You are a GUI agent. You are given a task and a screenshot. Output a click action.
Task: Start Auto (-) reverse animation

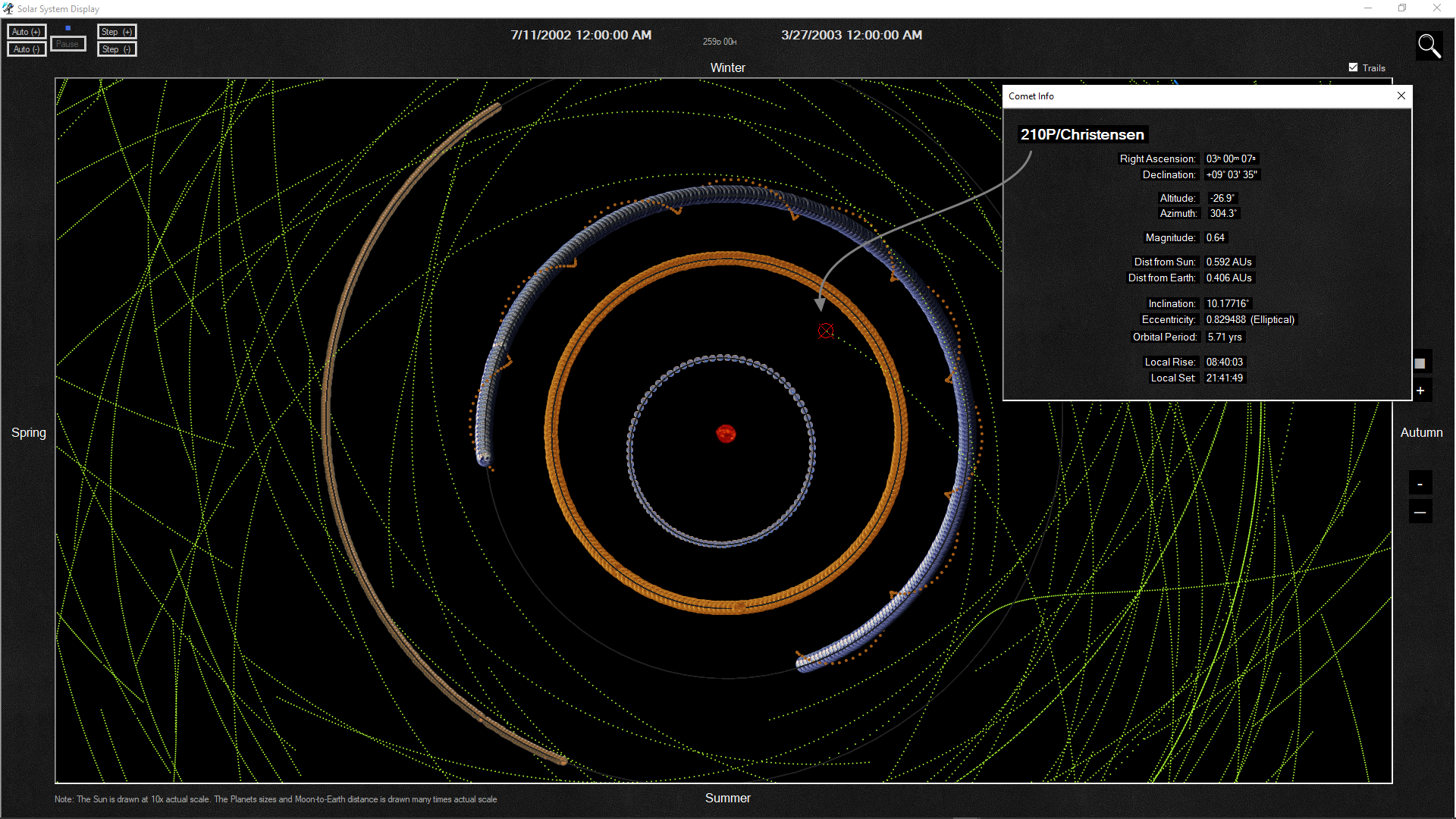27,49
